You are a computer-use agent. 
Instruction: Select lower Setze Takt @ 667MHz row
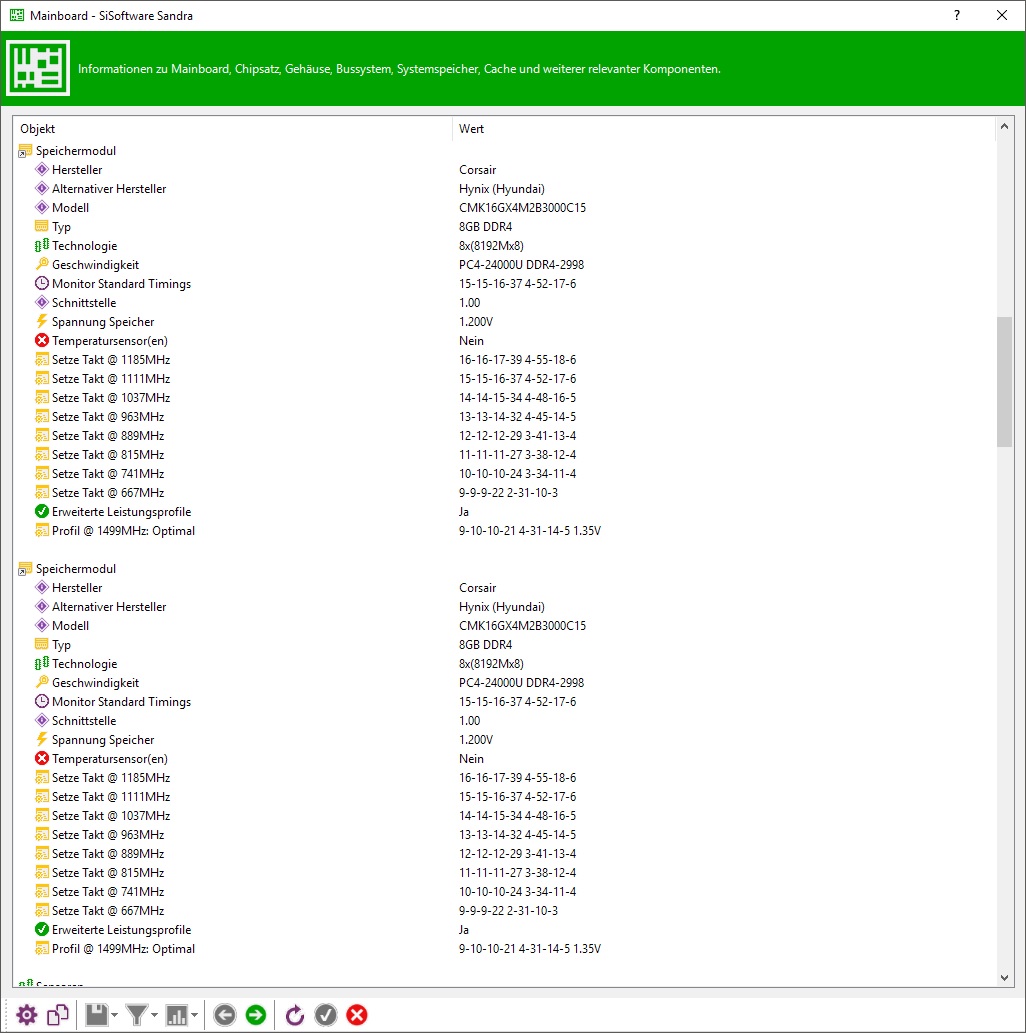tap(505, 911)
